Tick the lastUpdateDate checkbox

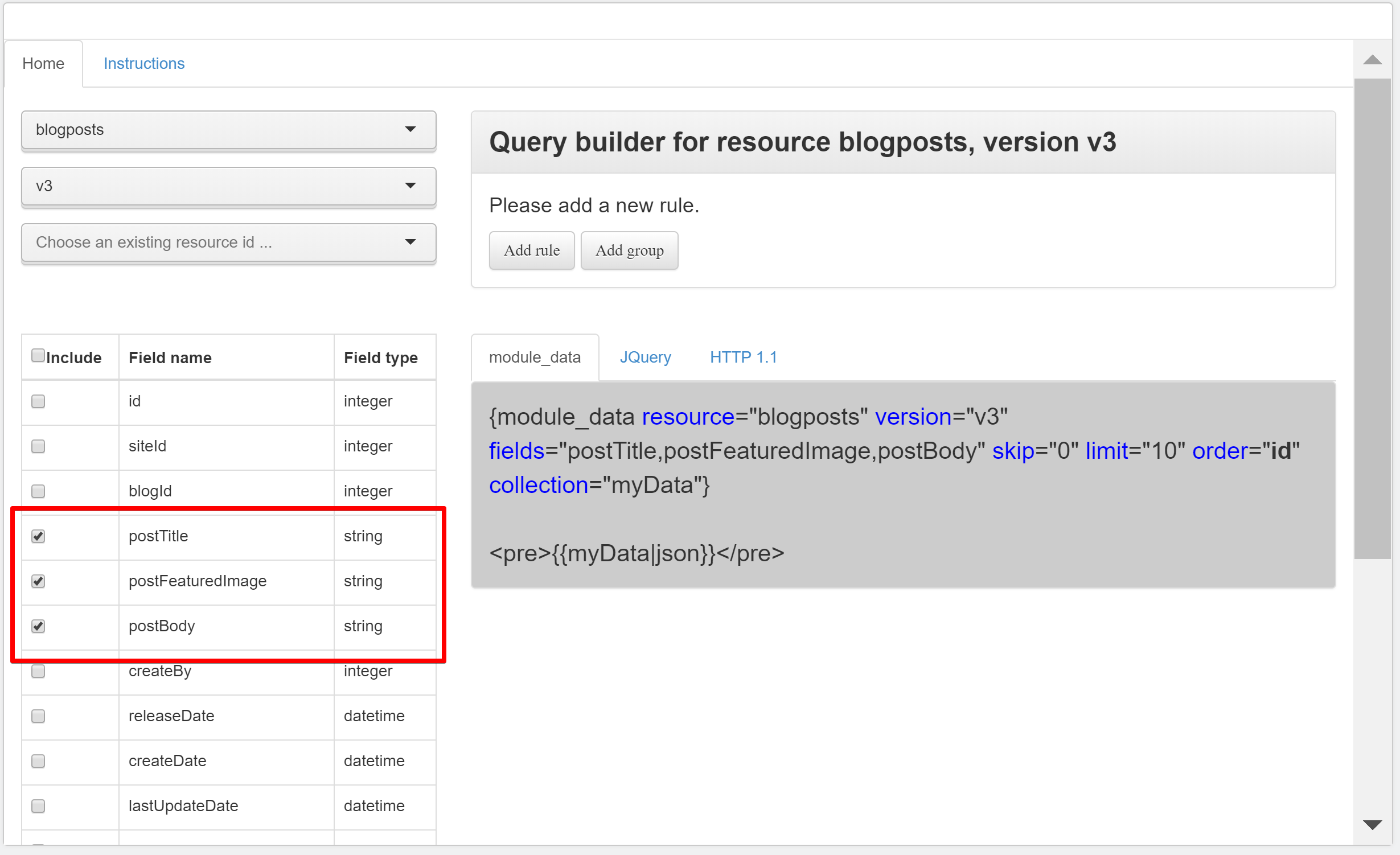38,806
